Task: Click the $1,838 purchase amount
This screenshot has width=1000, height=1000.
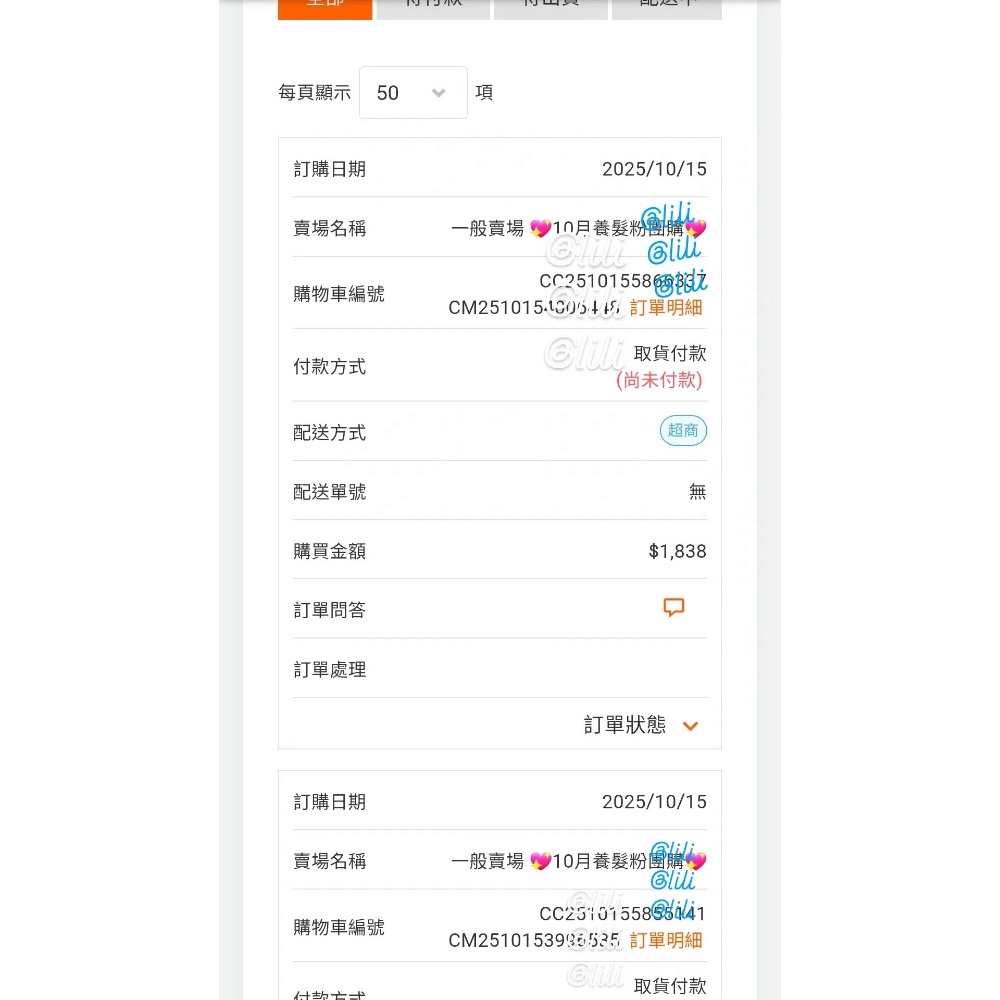Action: pyautogui.click(x=677, y=552)
